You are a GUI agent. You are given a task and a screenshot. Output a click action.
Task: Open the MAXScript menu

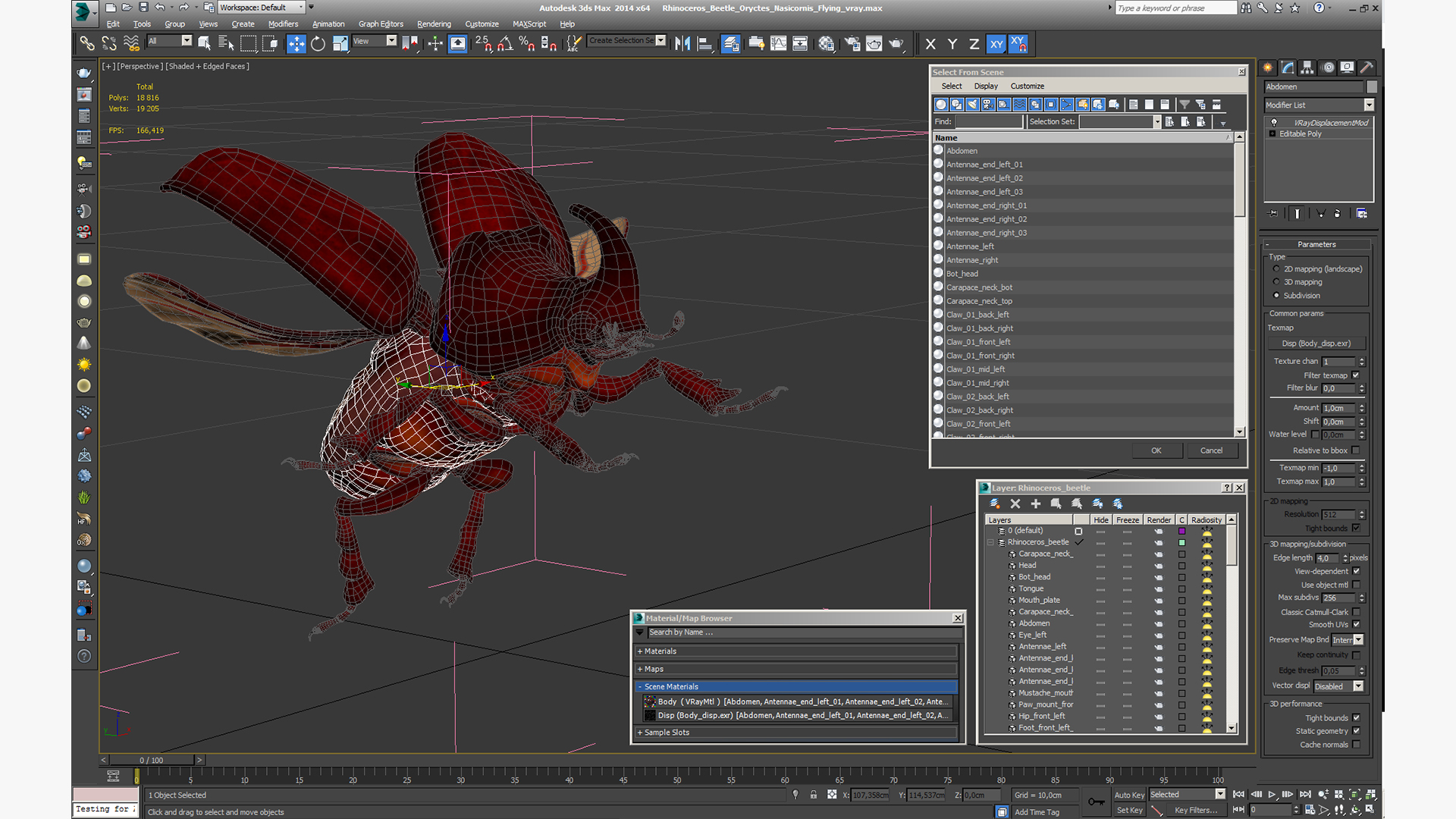click(529, 24)
